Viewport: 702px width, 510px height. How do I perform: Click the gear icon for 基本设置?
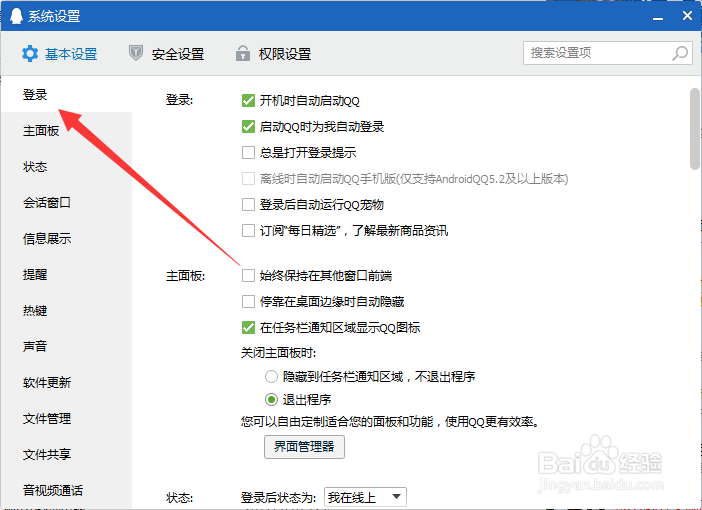pyautogui.click(x=30, y=54)
